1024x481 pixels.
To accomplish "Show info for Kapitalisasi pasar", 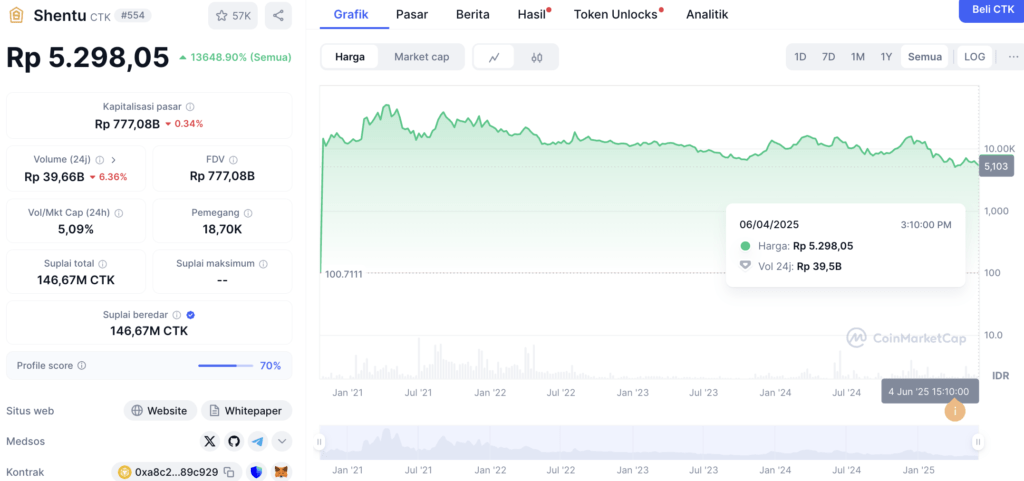I will point(190,106).
